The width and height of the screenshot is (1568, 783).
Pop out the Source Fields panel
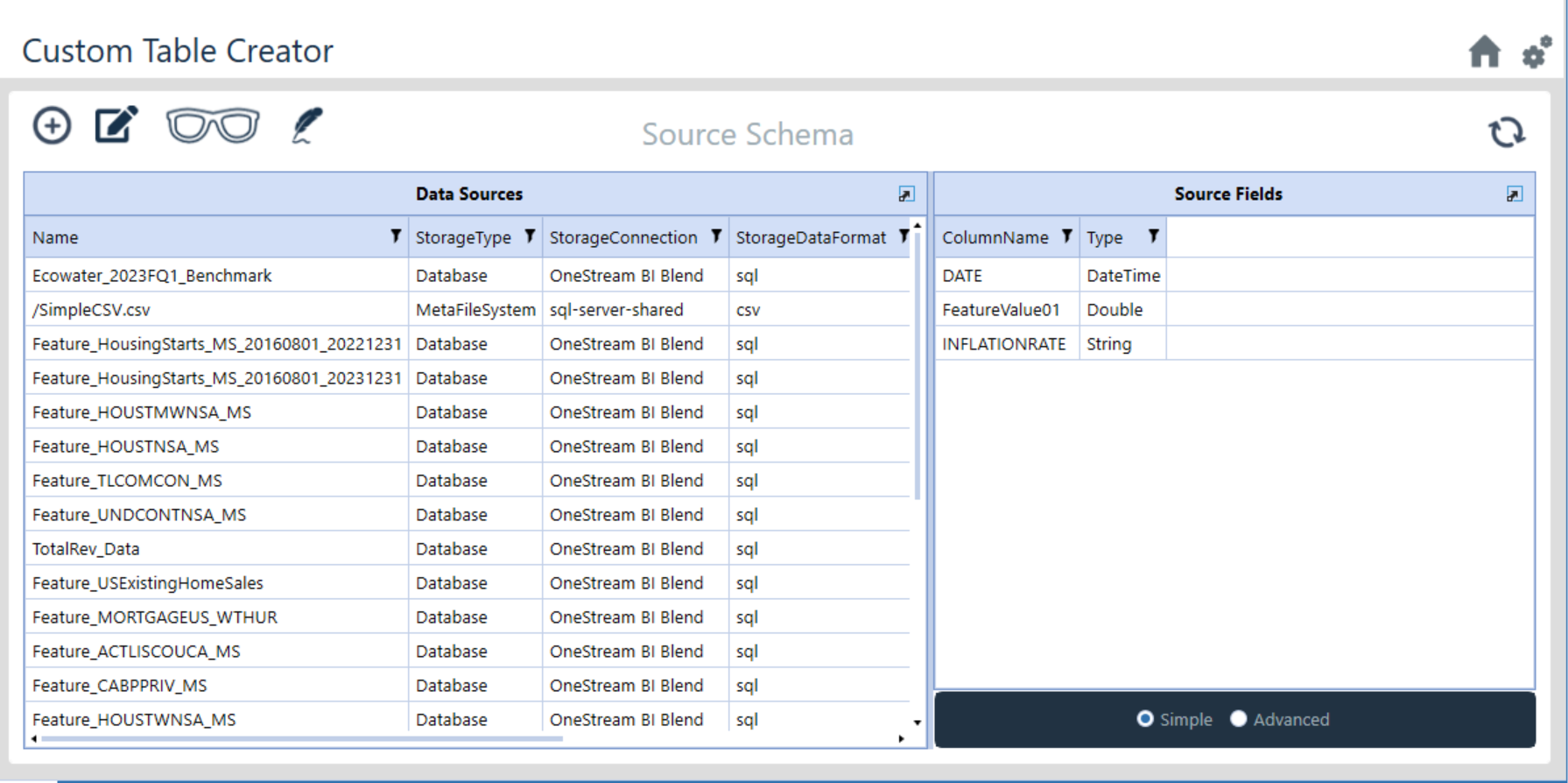[1514, 194]
